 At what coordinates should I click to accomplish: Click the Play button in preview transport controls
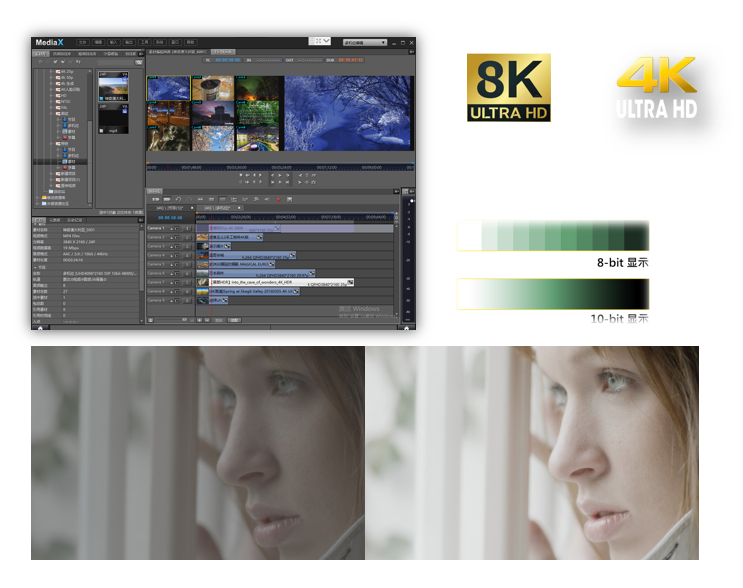point(279,175)
